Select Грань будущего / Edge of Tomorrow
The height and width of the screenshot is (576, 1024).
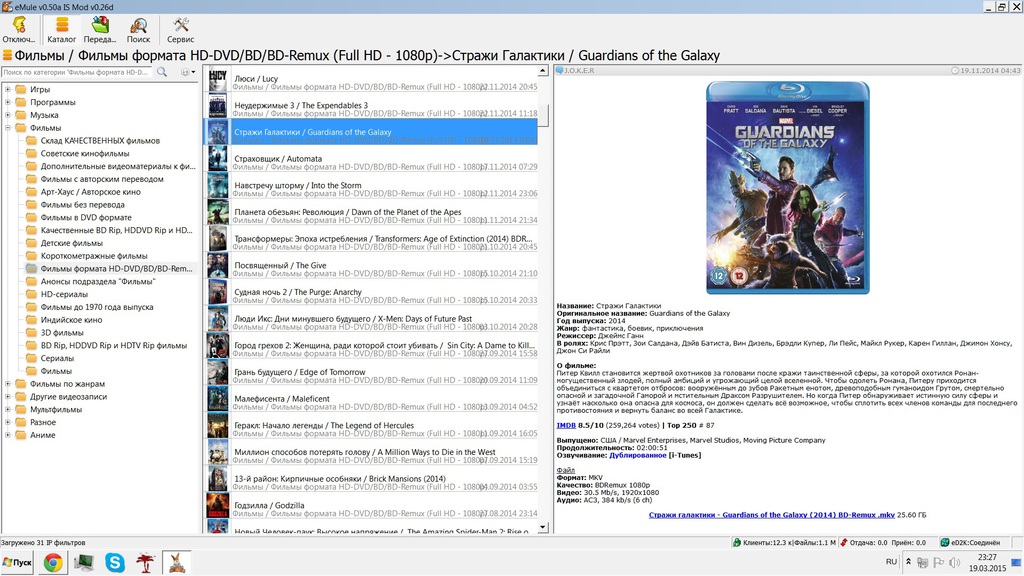click(x=372, y=373)
